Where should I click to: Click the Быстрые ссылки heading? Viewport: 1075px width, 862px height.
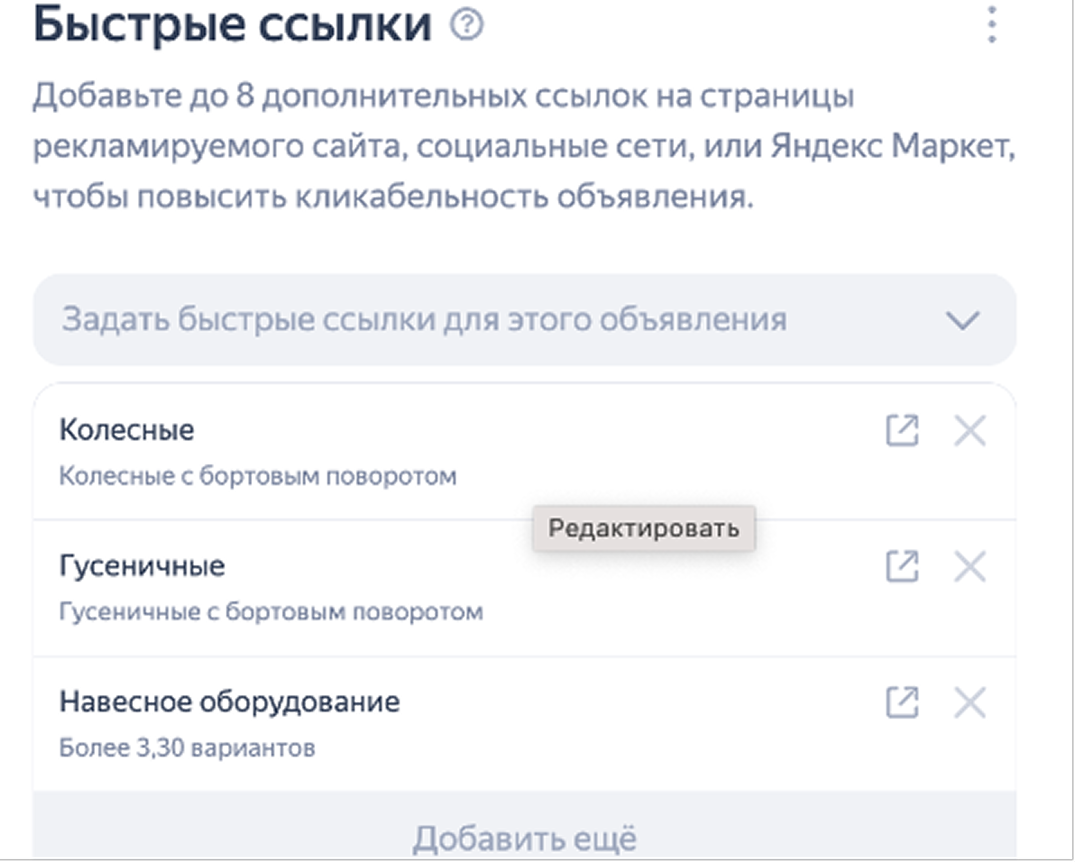tap(232, 25)
